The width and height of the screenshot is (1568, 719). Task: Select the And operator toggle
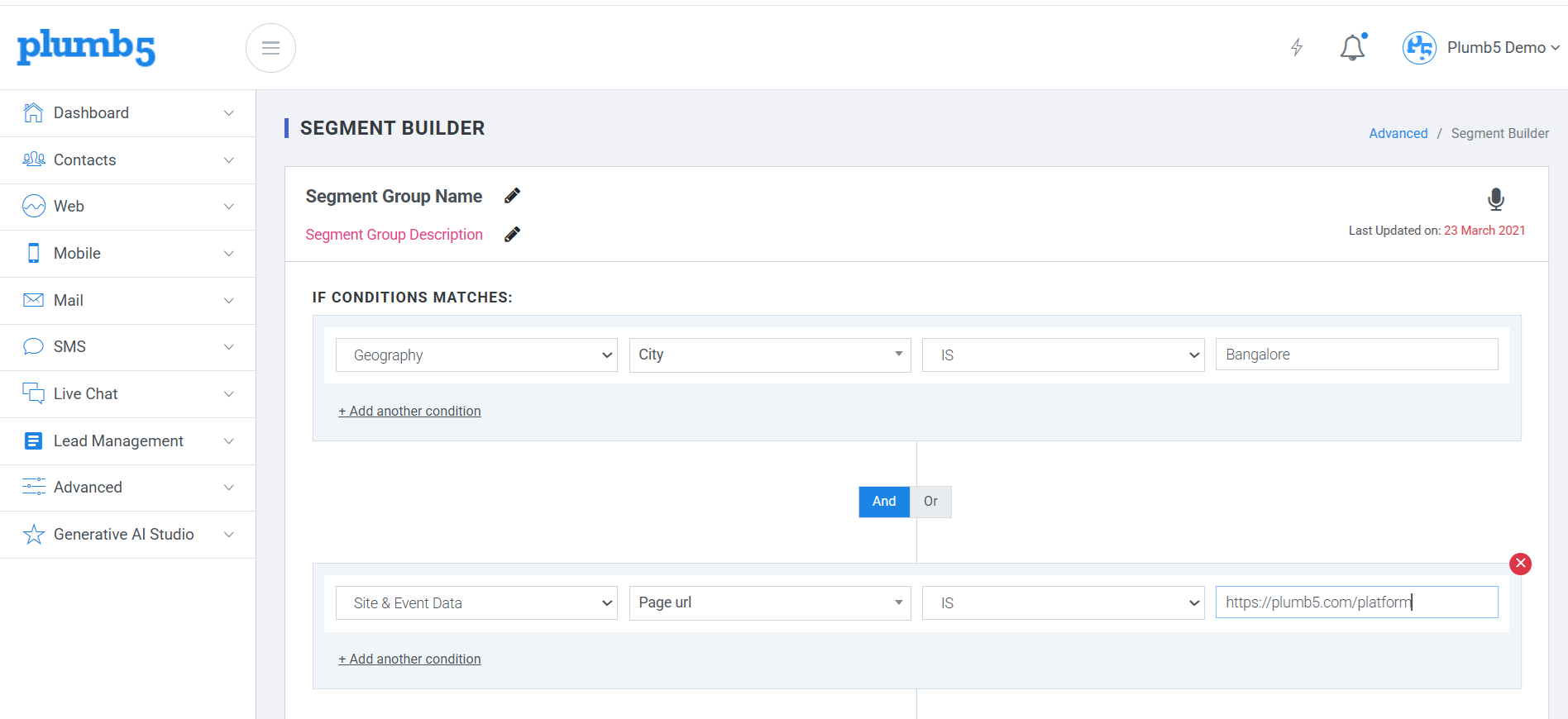(884, 502)
